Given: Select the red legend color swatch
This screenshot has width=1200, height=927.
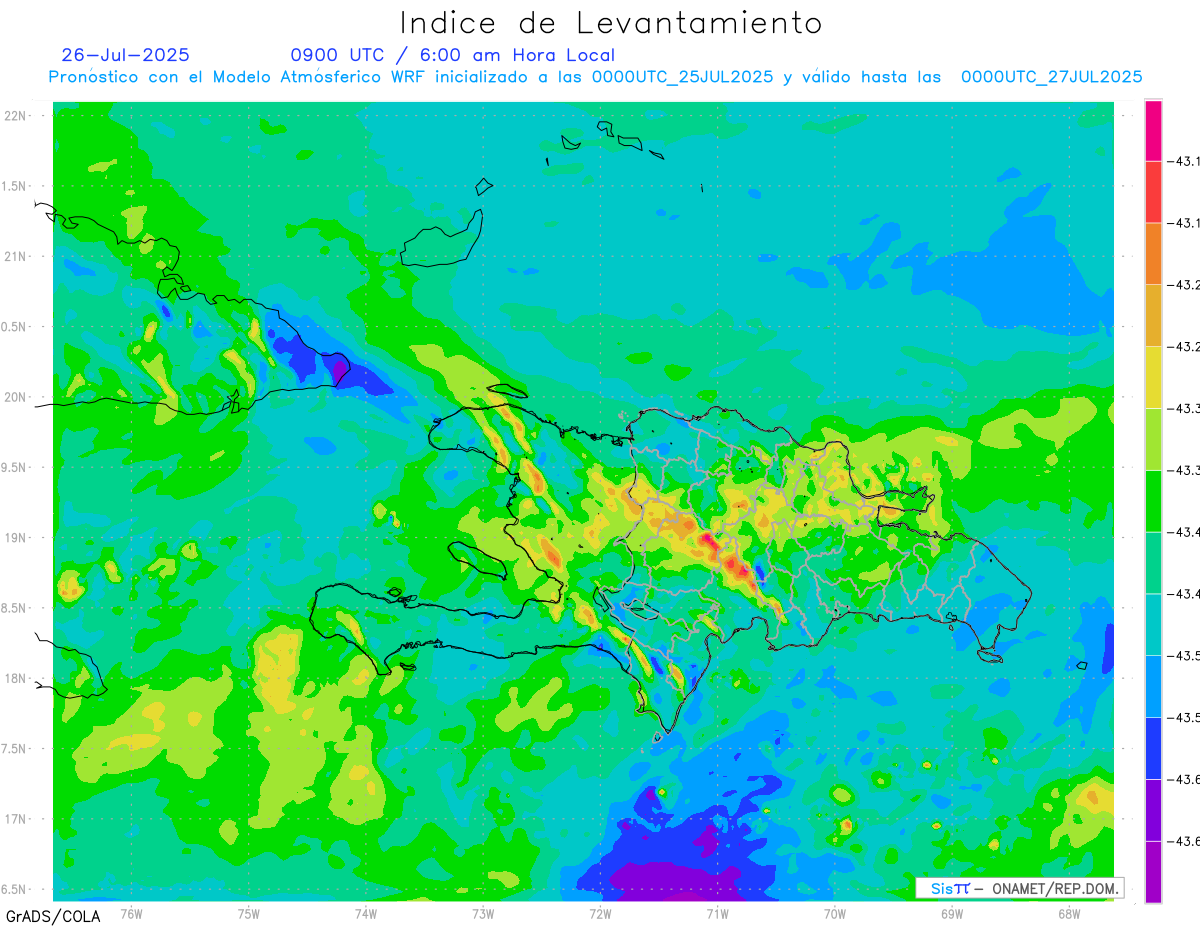Looking at the screenshot, I should point(1153,192).
